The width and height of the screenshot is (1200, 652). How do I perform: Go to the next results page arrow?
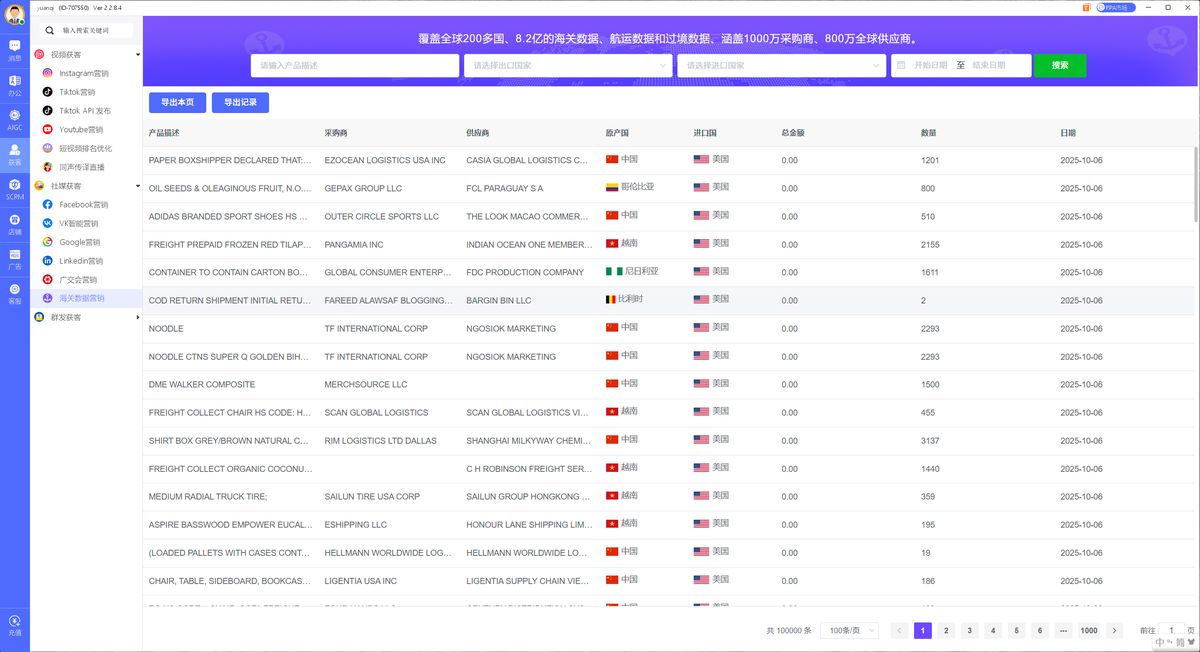(1115, 630)
